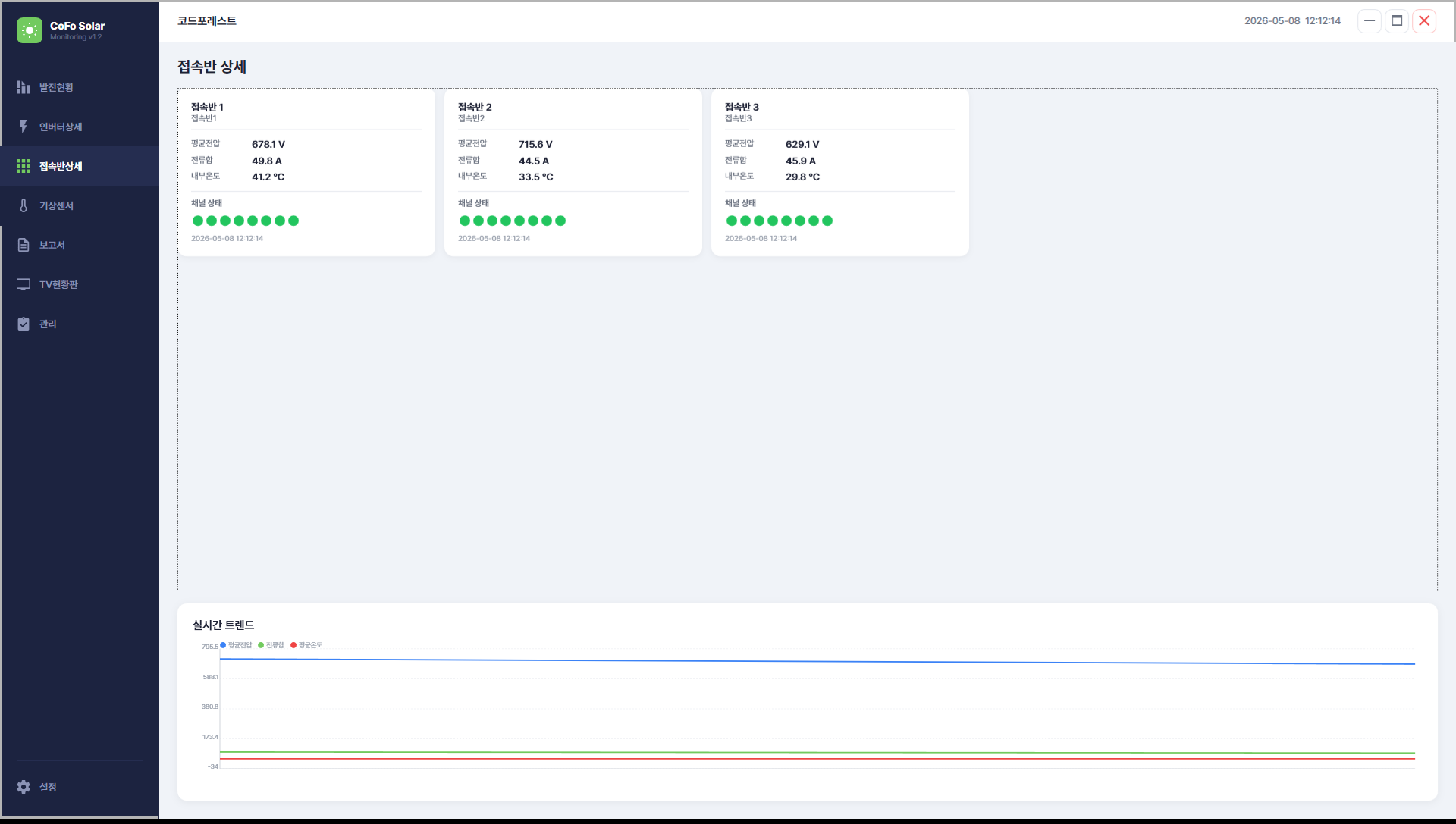The height and width of the screenshot is (824, 1456).
Task: Open 인버터상세 via the lightning bolt icon
Action: point(24,127)
